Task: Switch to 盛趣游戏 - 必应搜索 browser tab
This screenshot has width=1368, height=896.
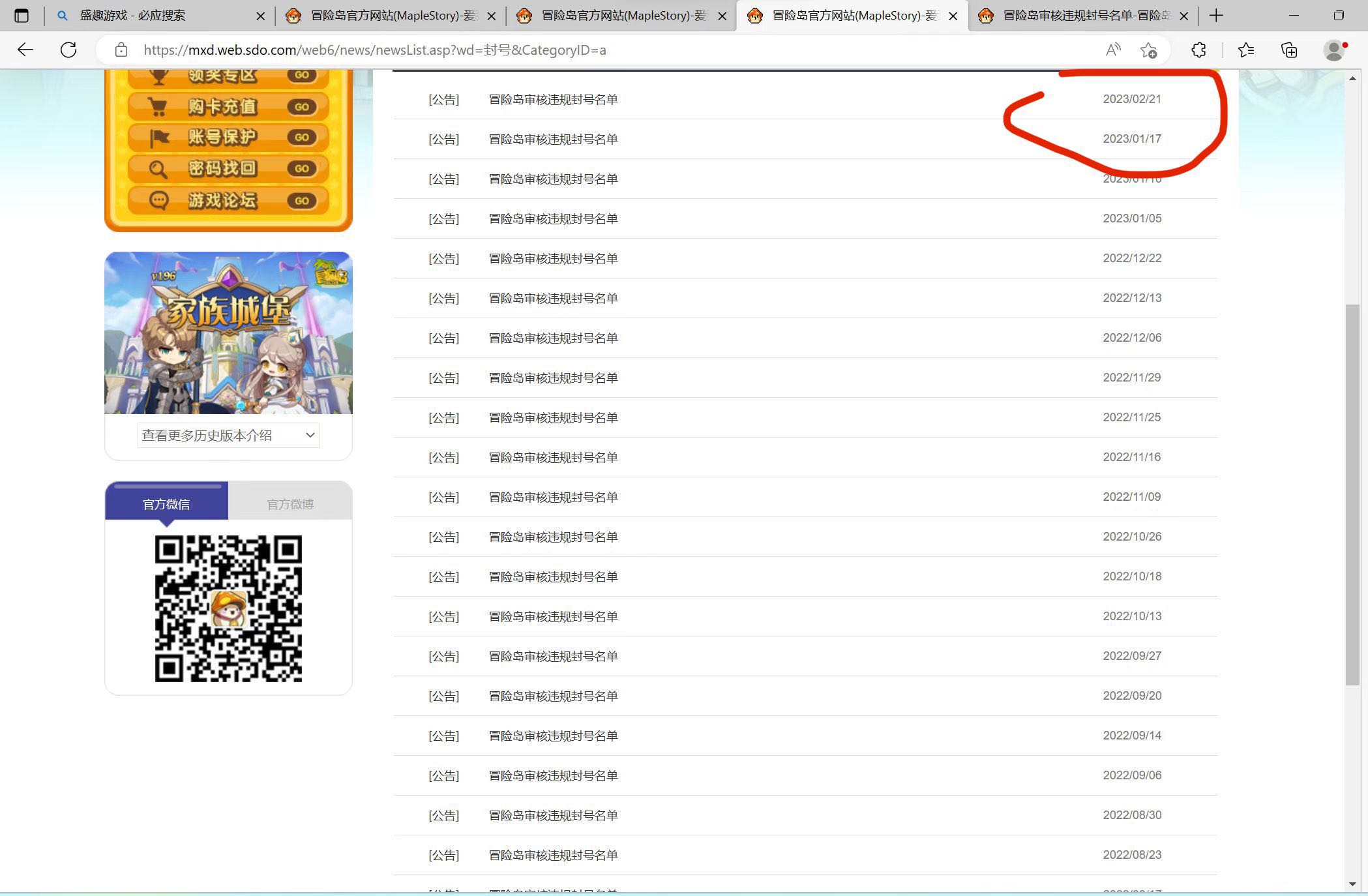Action: (x=132, y=16)
